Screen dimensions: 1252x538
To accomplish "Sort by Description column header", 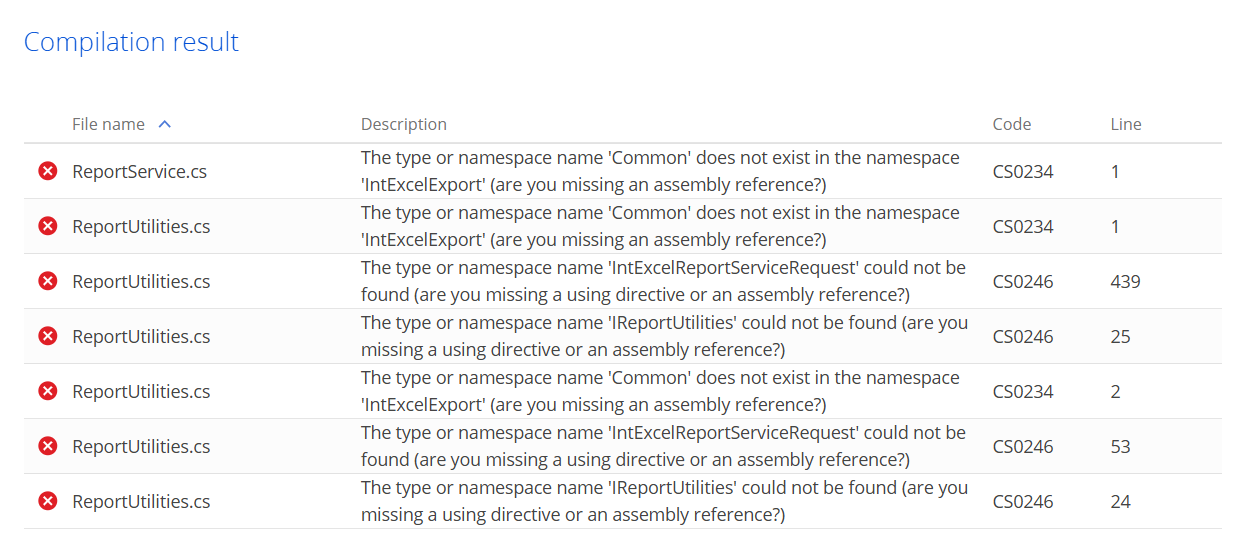I will click(404, 124).
